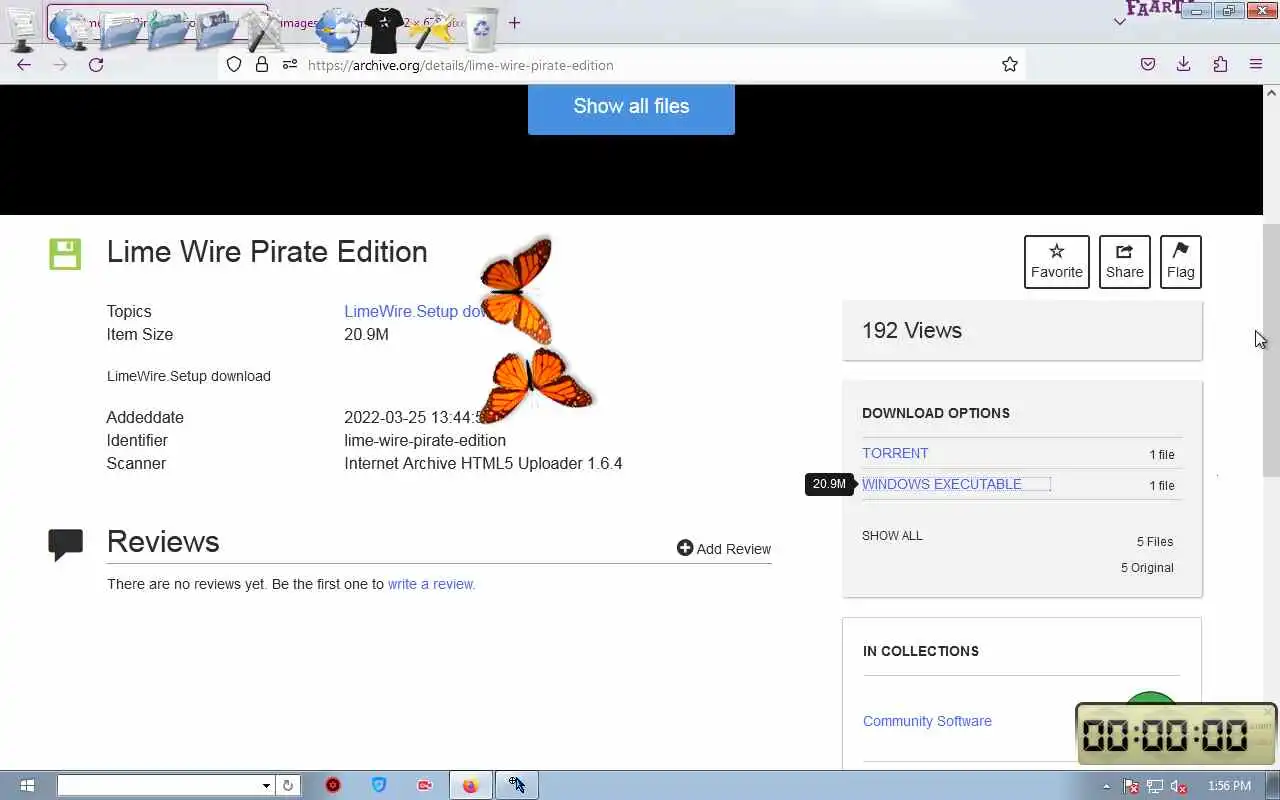Click the Share button

point(1125,261)
